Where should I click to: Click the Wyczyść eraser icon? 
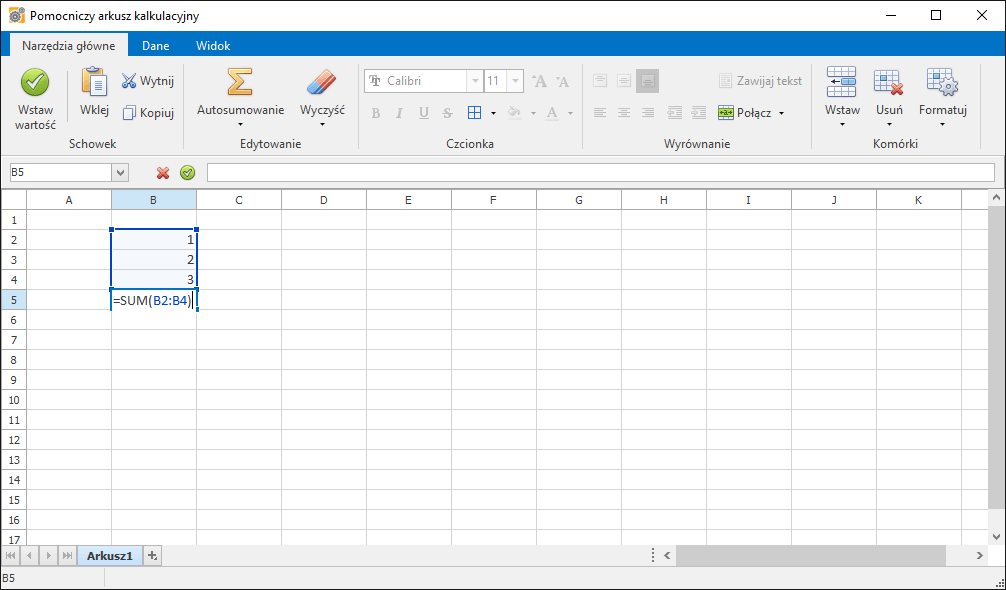click(x=322, y=82)
